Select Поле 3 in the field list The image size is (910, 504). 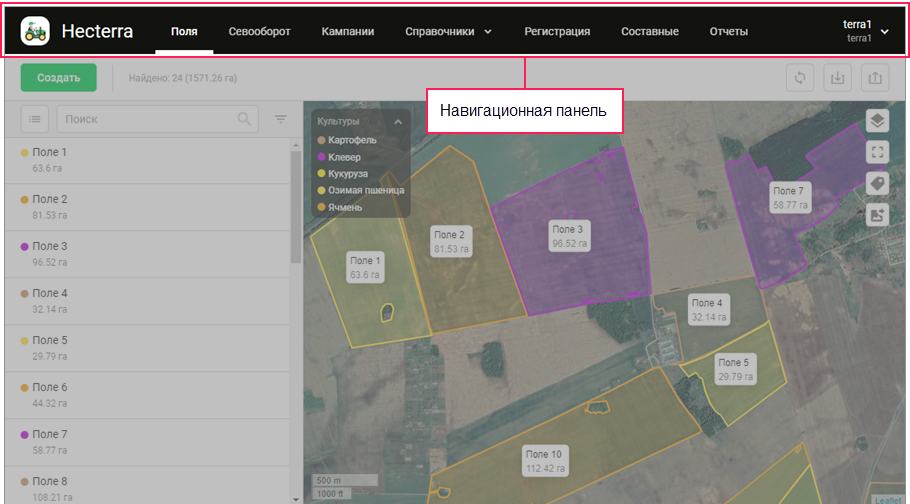tap(50, 246)
